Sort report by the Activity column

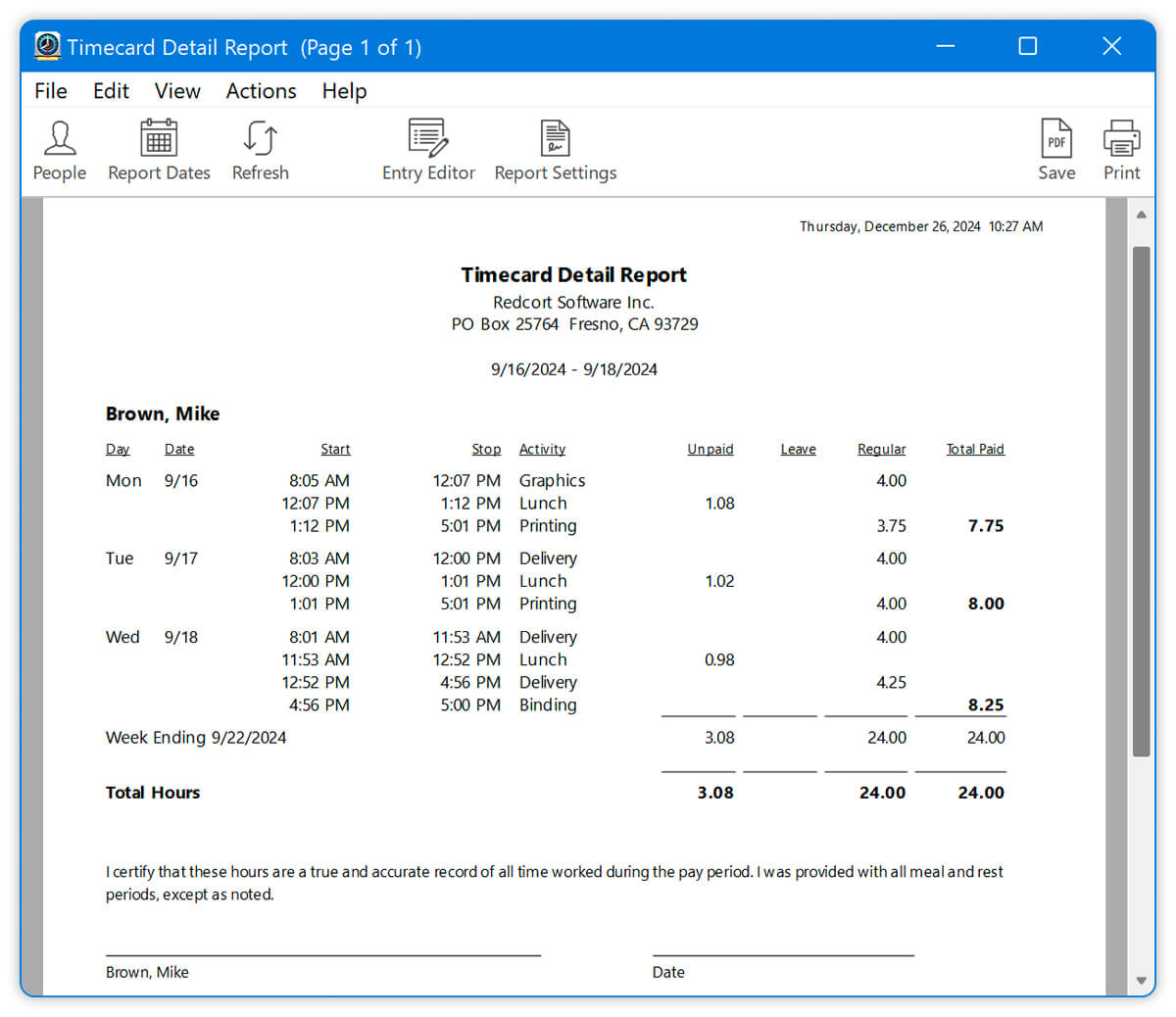pyautogui.click(x=542, y=449)
